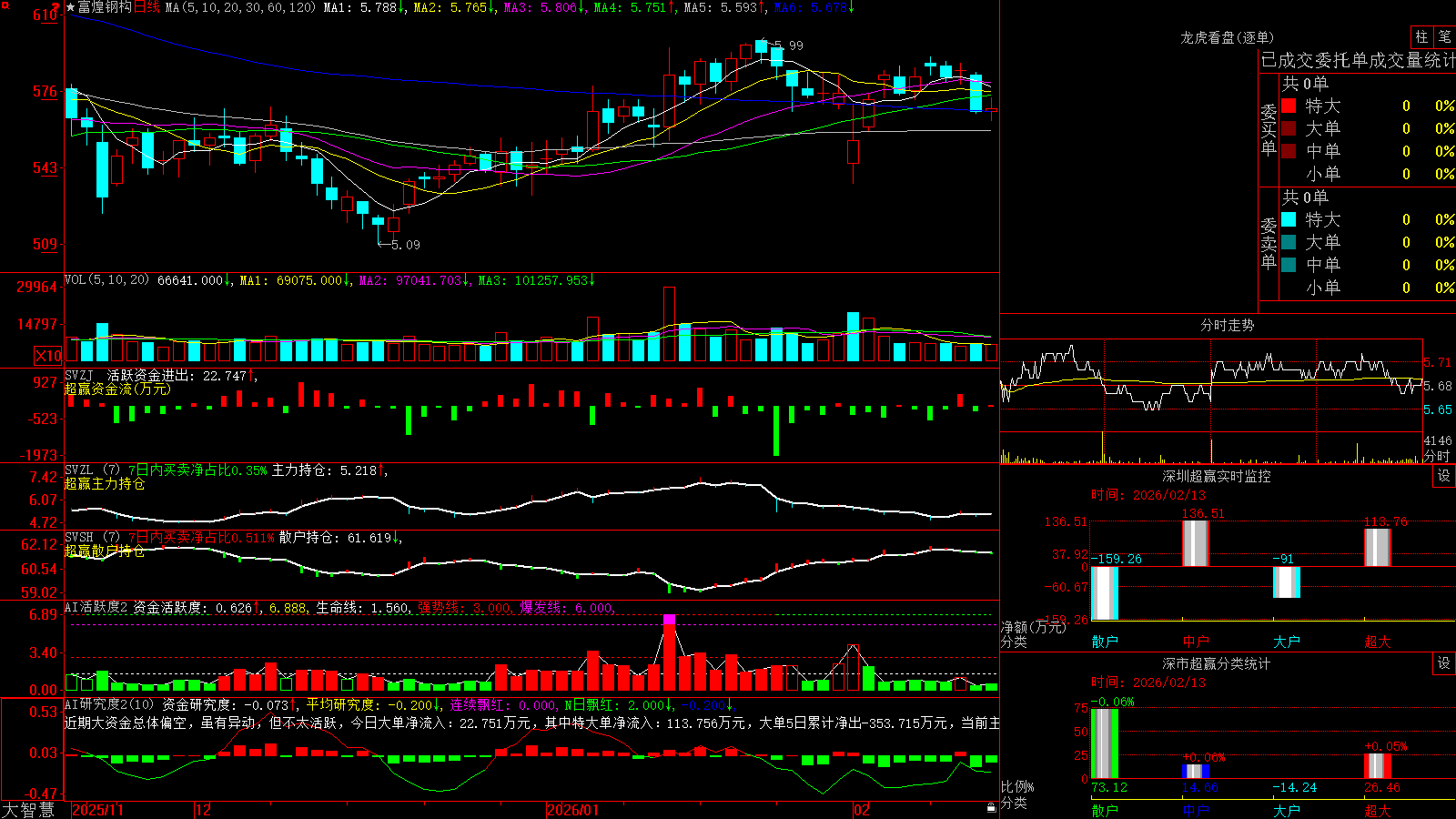Click the cyan 特大 sell-order legend square
1456x819 pixels.
pyautogui.click(x=1289, y=219)
